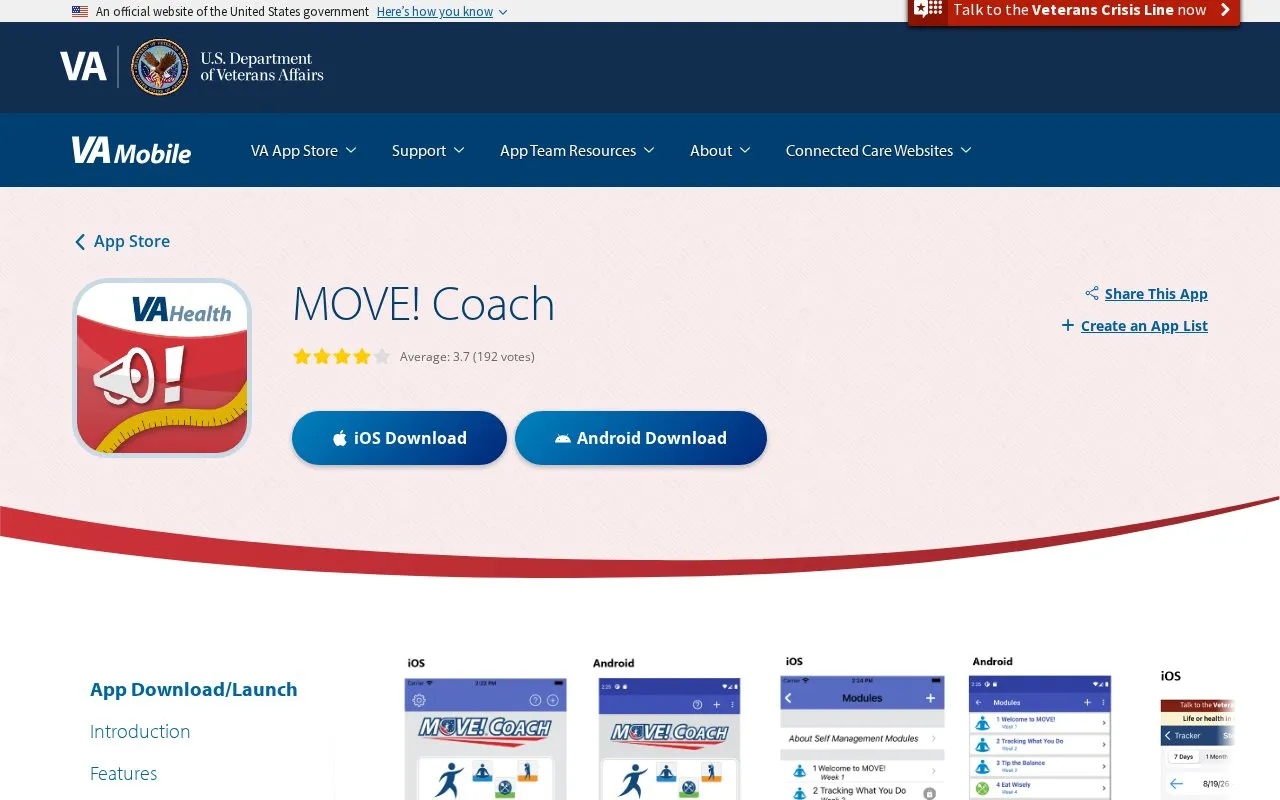Go back to App Store link
The width and height of the screenshot is (1280, 800).
coord(132,241)
